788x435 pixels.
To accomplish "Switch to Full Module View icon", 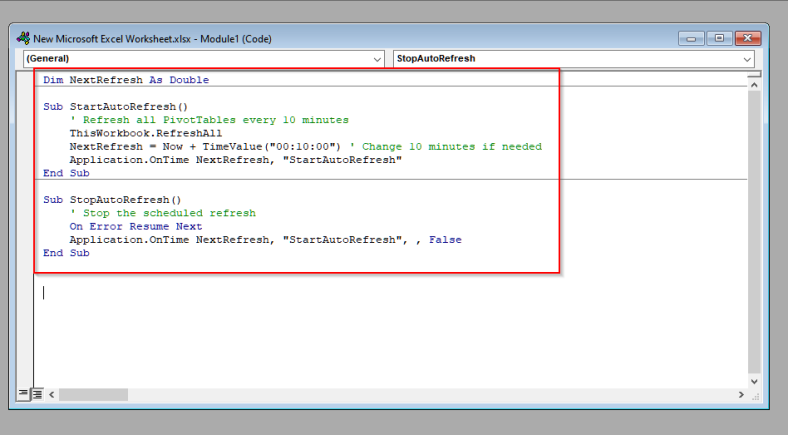I will pyautogui.click(x=37, y=394).
